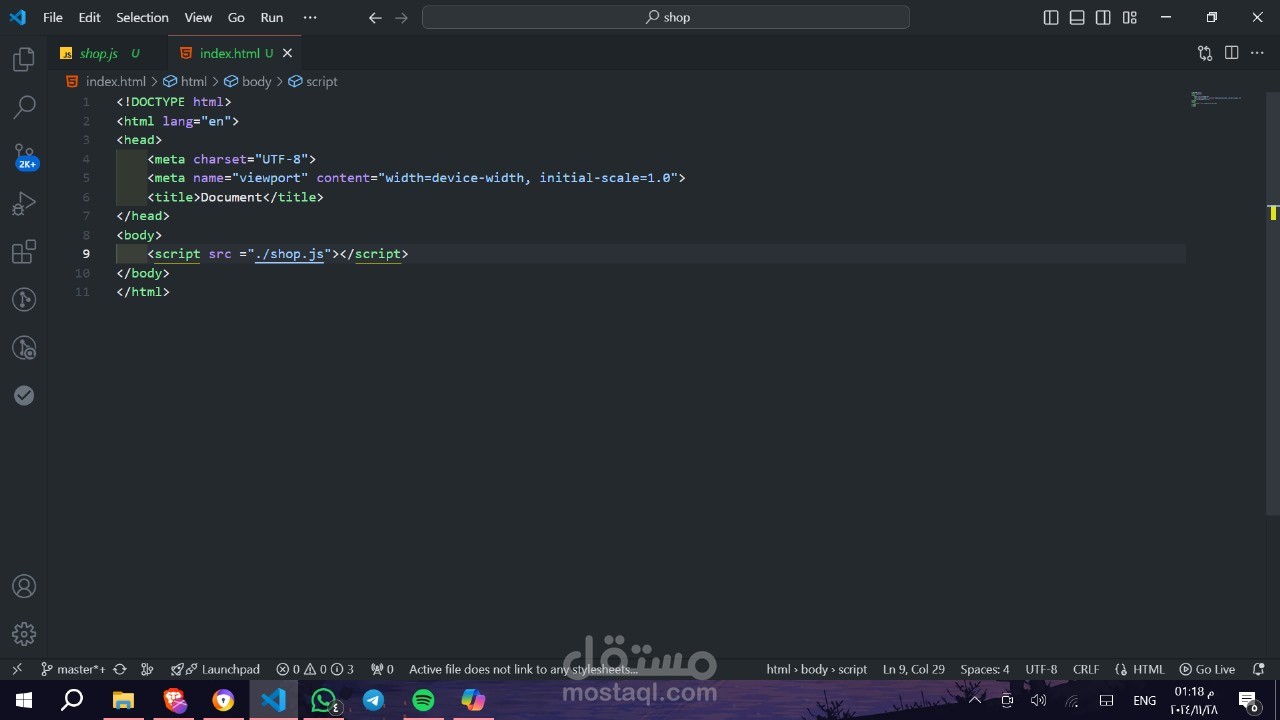1280x720 pixels.
Task: Click Ln 9, Col 29 in status bar
Action: click(913, 669)
